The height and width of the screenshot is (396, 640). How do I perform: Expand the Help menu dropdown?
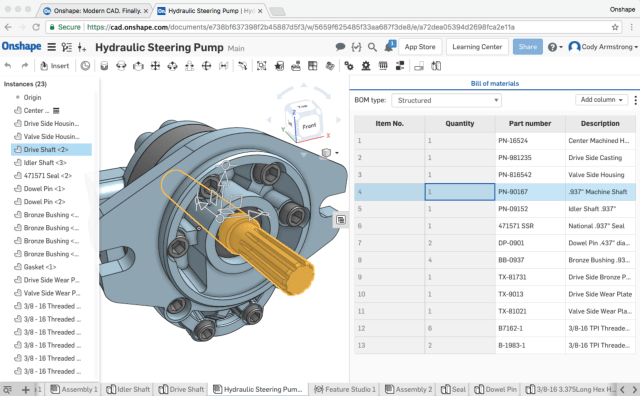point(555,47)
